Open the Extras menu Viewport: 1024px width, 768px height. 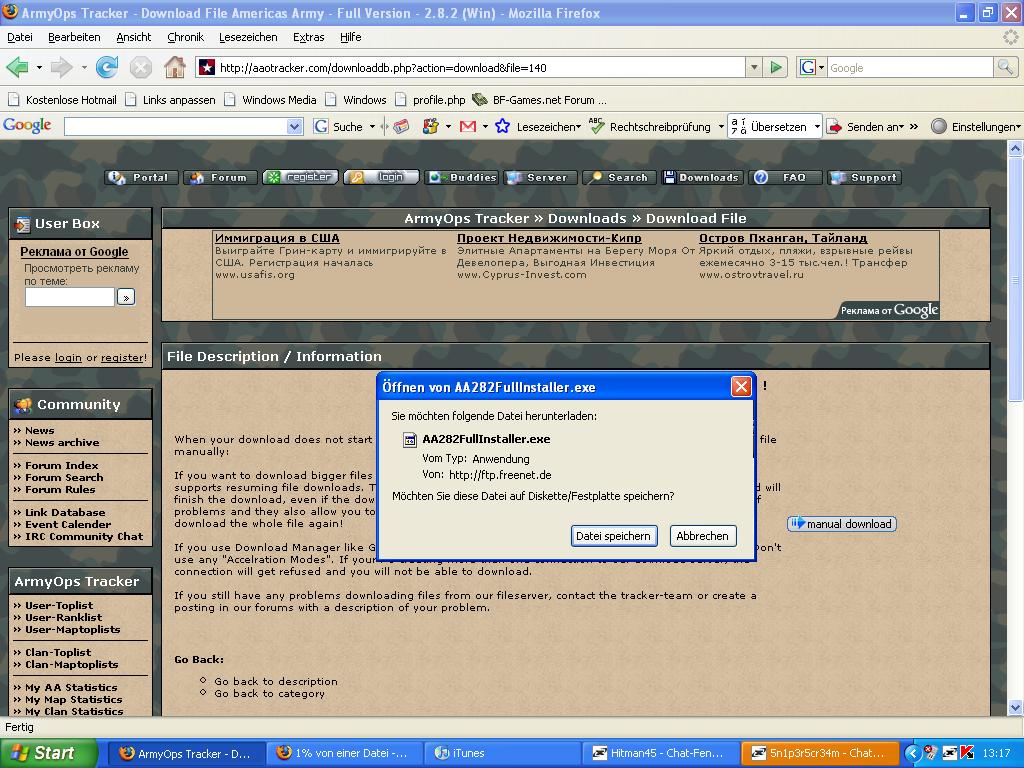(x=309, y=37)
